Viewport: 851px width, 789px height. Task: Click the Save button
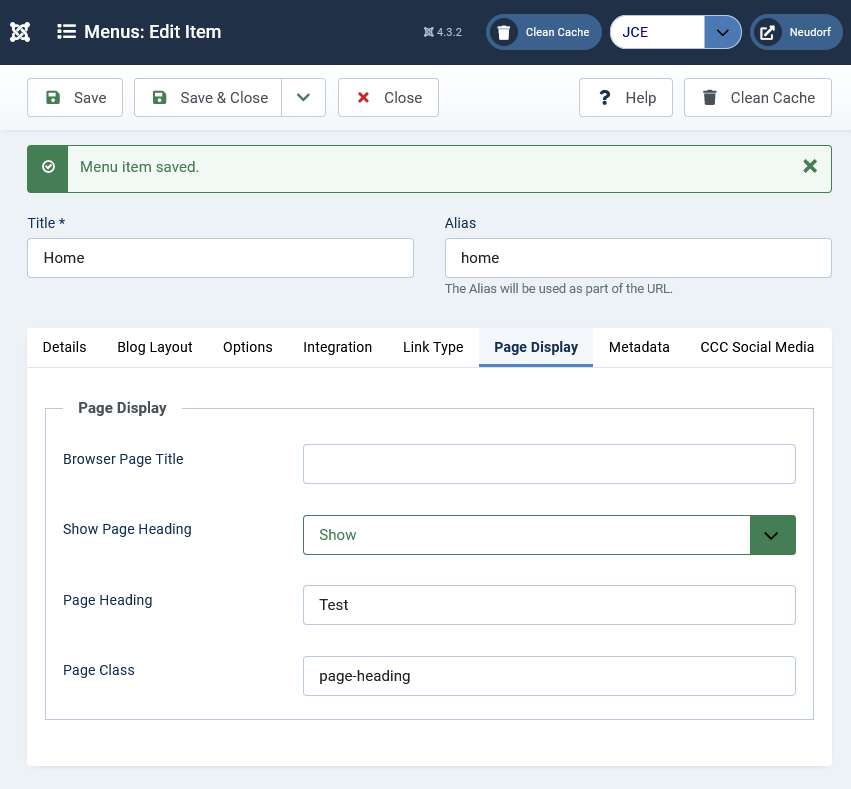[75, 98]
